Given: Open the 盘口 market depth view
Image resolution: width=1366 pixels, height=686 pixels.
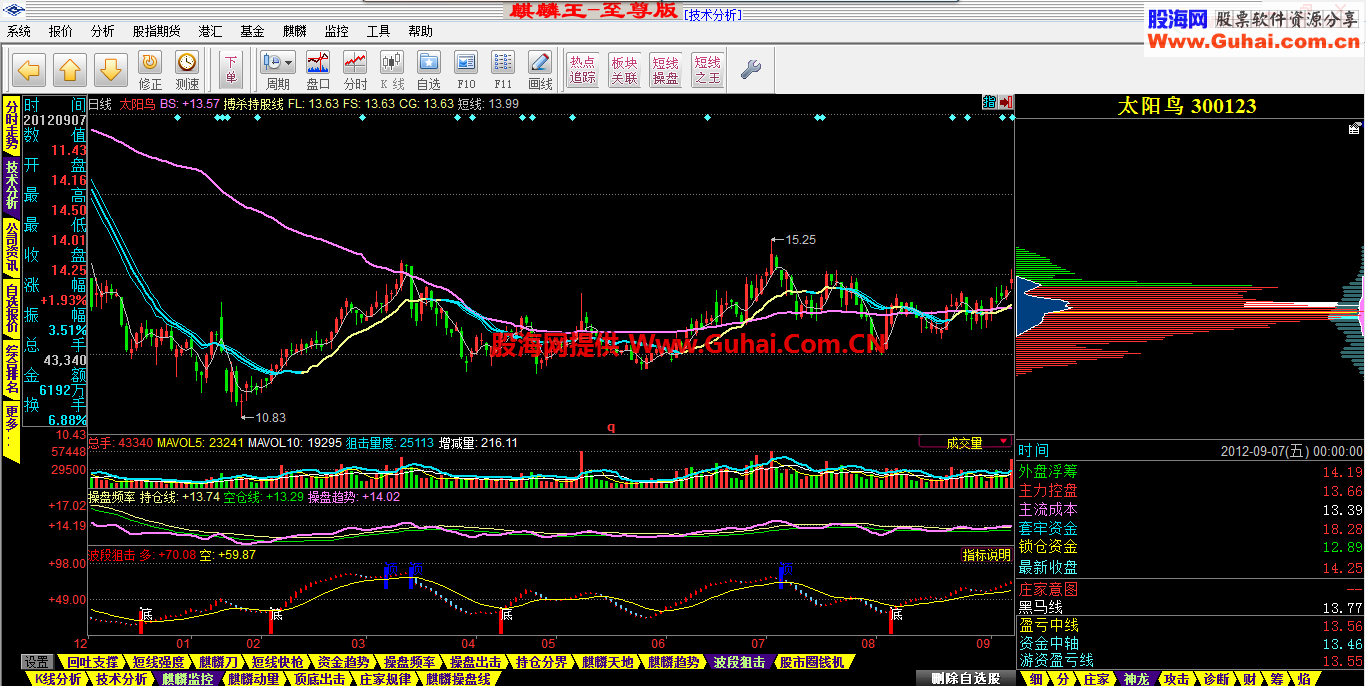Looking at the screenshot, I should pos(318,70).
